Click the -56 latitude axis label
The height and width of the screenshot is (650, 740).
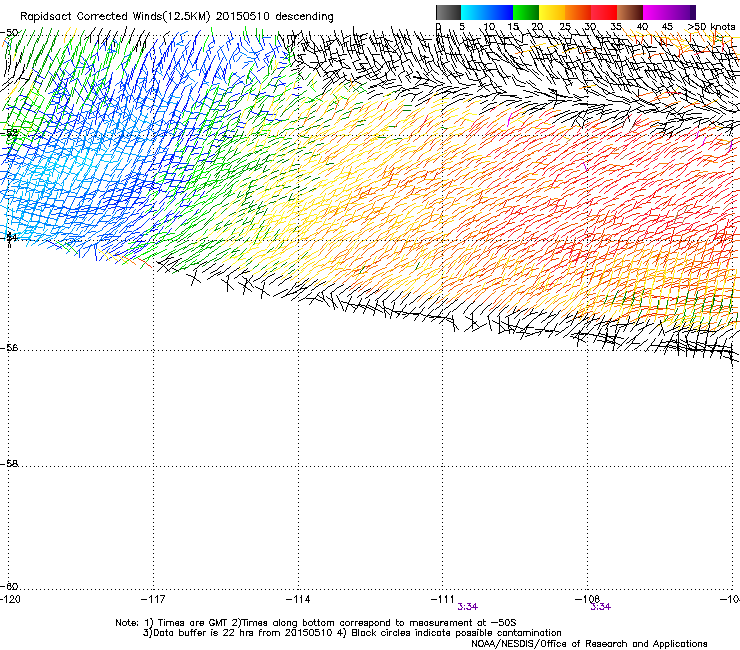[x=9, y=348]
